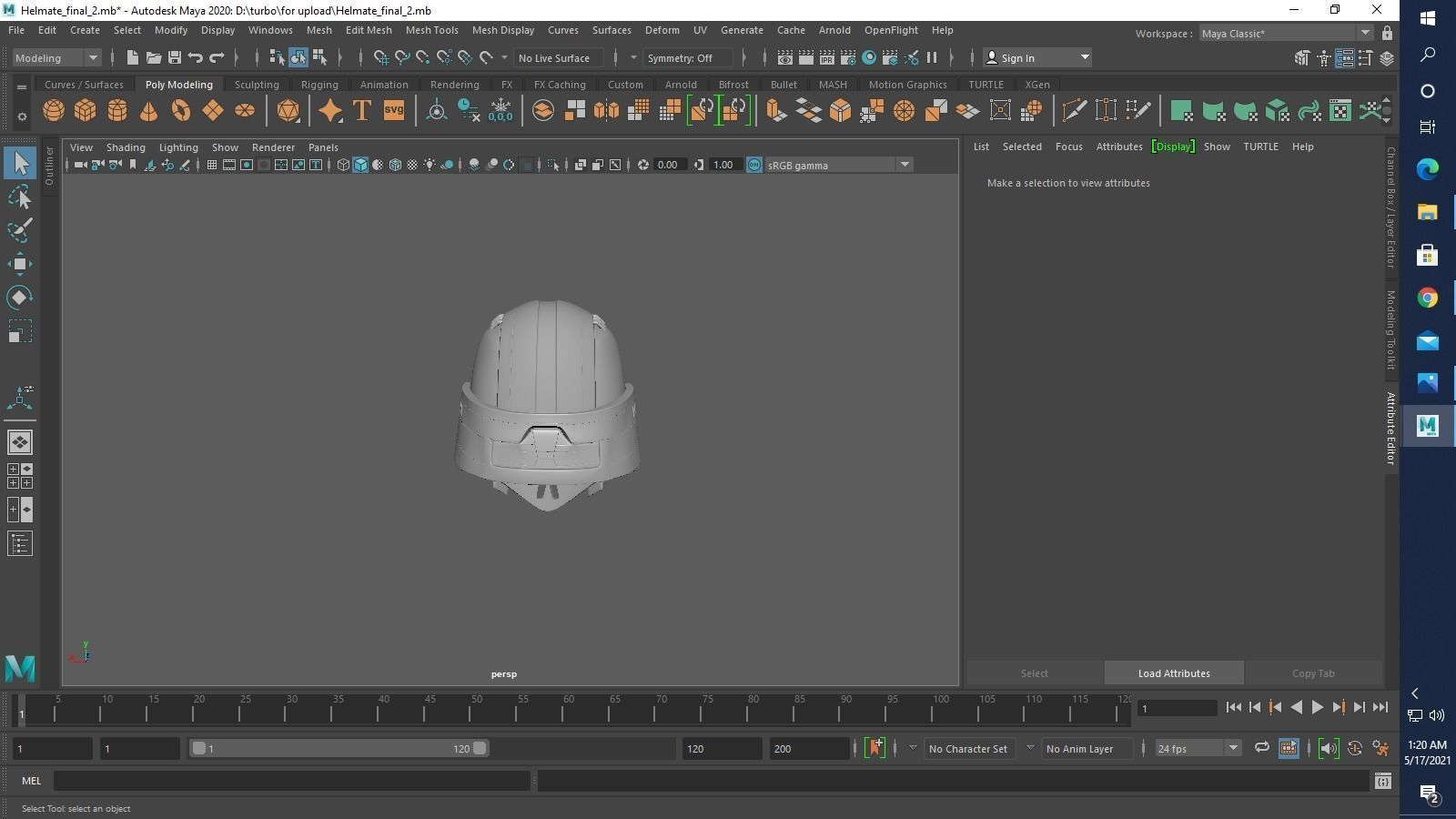Open the Mesh Tools menu
Screen dimensions: 1456x819
tap(431, 30)
